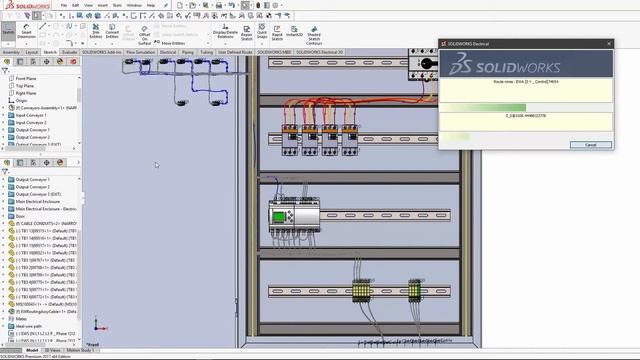Expand the Main Electrical Enclosure folder
This screenshot has width=640, height=360.
pos(3,201)
